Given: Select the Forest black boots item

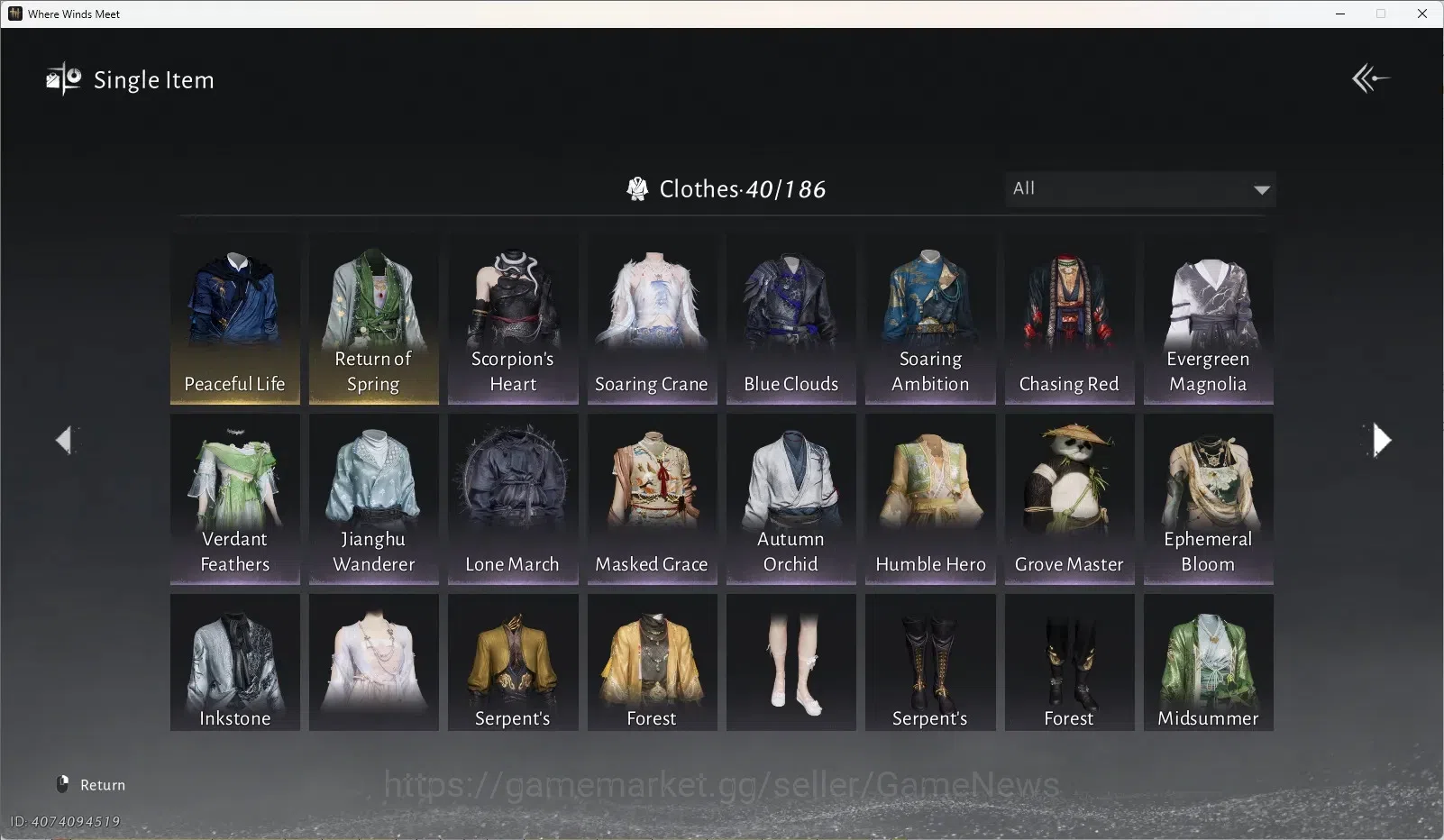Looking at the screenshot, I should point(1069,662).
